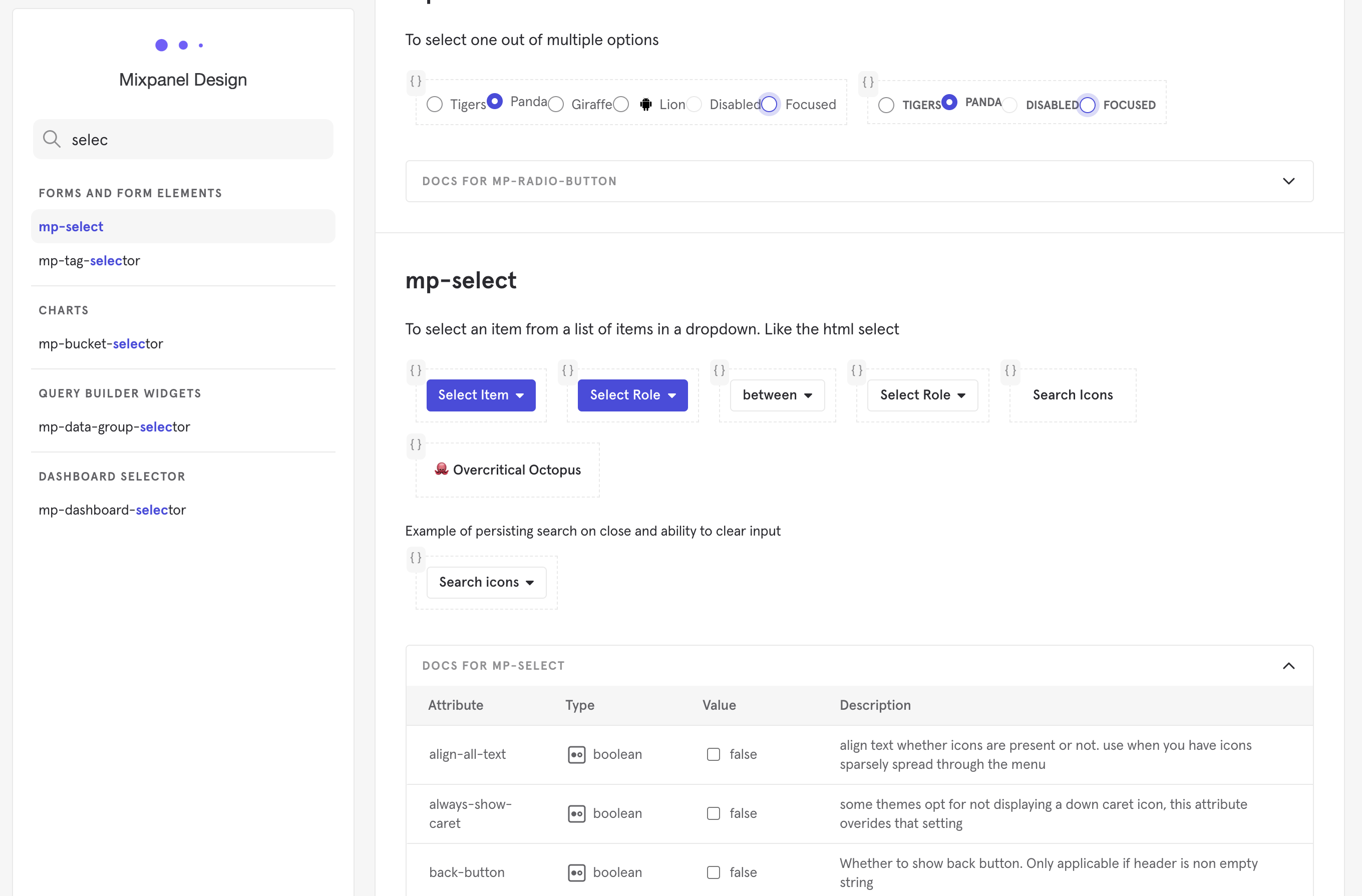Select the Giraffe radio button
The height and width of the screenshot is (896, 1362).
(556, 105)
